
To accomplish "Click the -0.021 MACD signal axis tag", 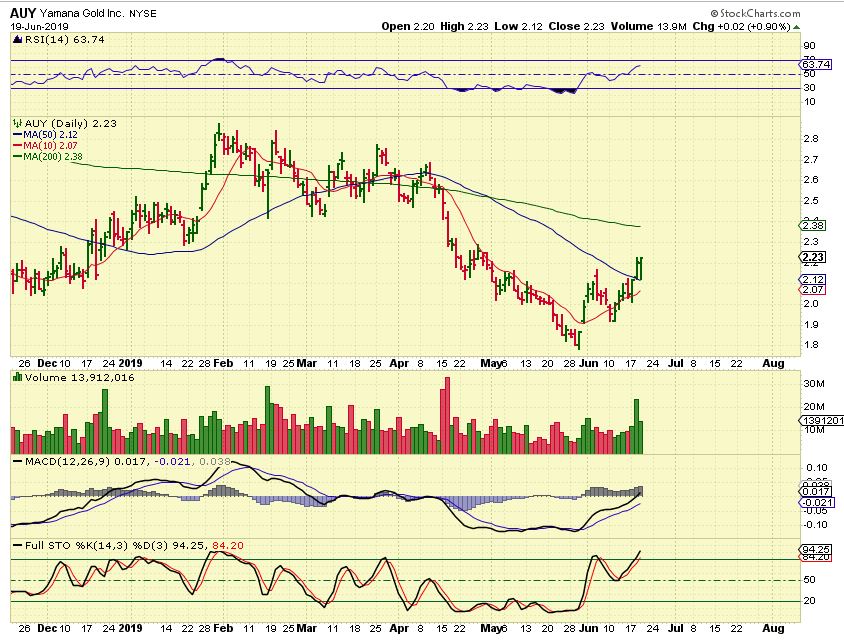I will click(818, 502).
